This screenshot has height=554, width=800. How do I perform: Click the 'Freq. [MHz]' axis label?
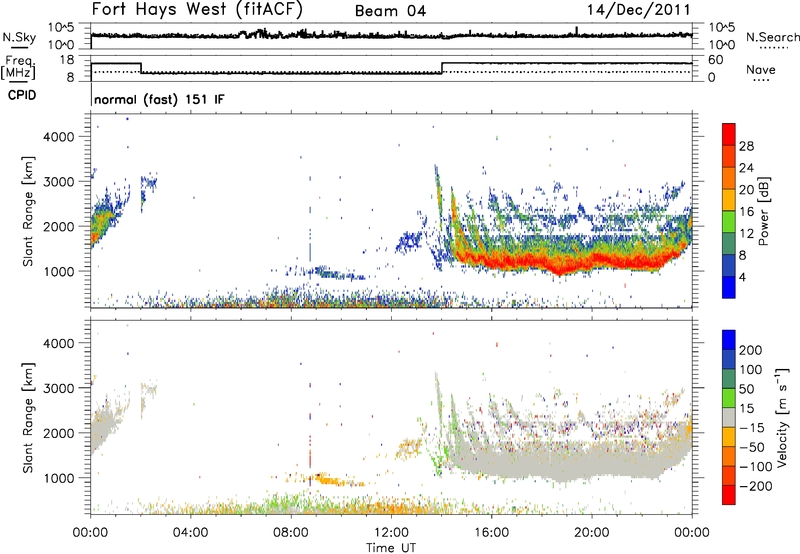pos(18,68)
